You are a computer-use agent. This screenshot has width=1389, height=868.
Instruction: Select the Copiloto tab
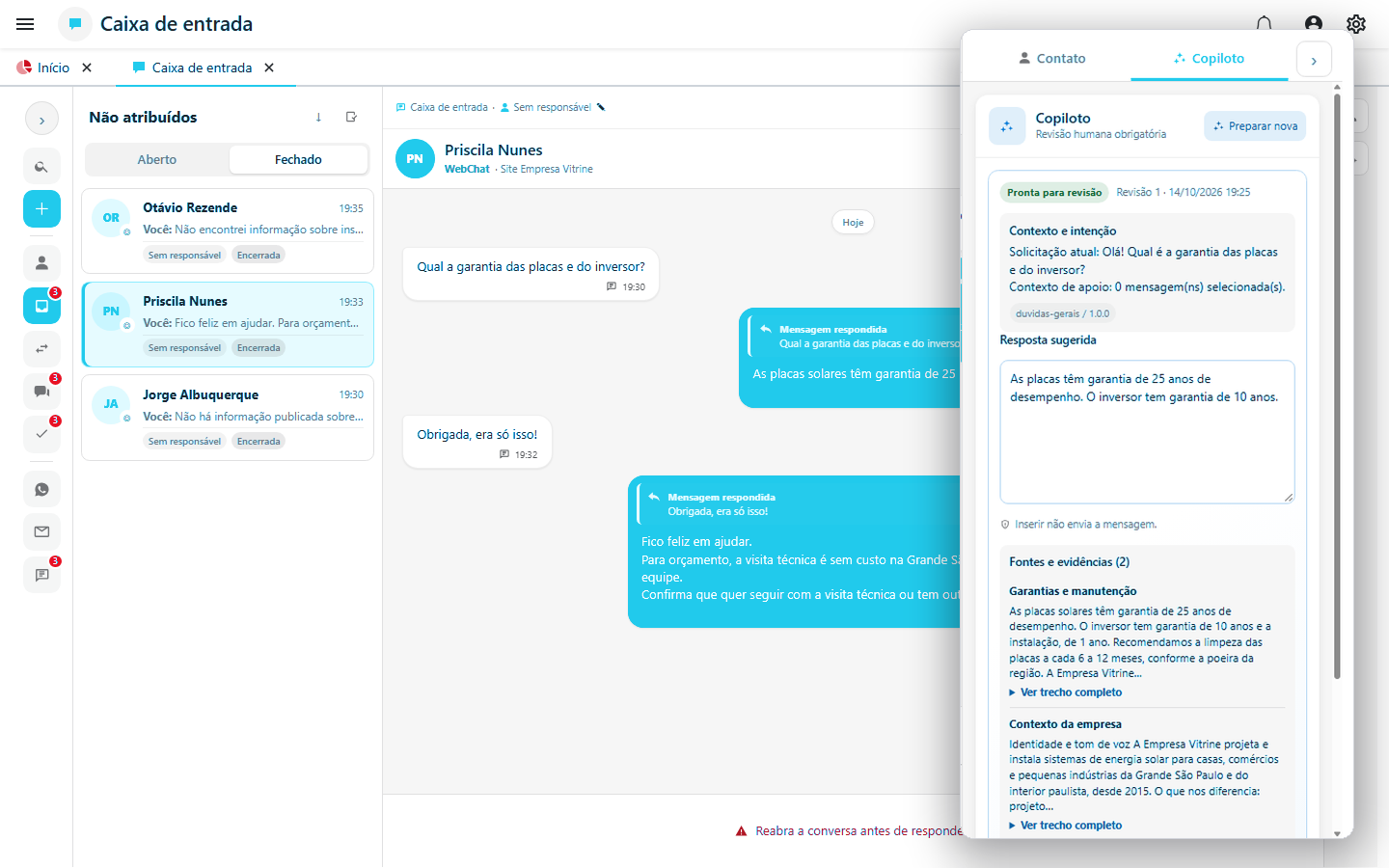[1209, 59]
